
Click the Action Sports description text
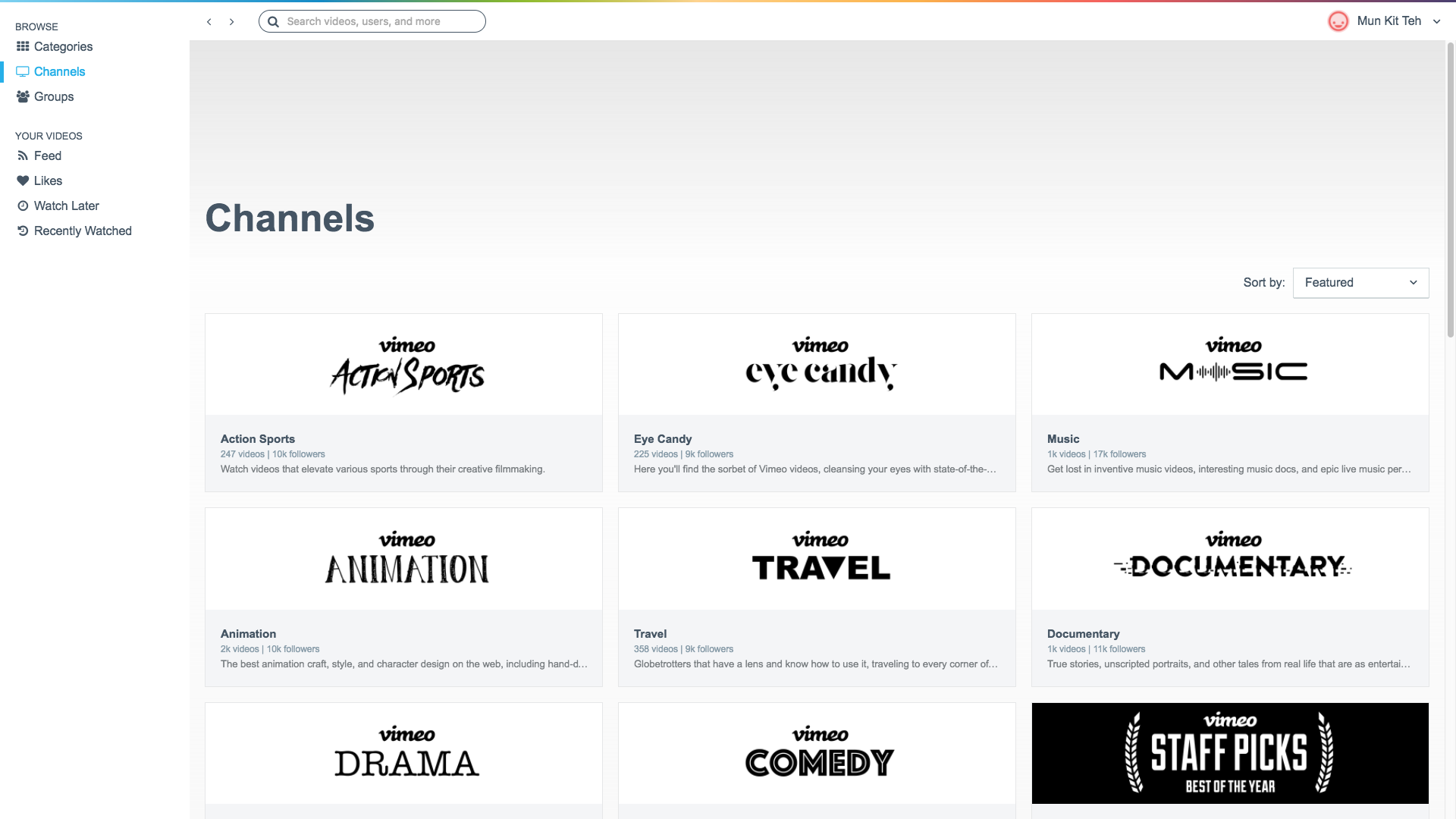[383, 469]
